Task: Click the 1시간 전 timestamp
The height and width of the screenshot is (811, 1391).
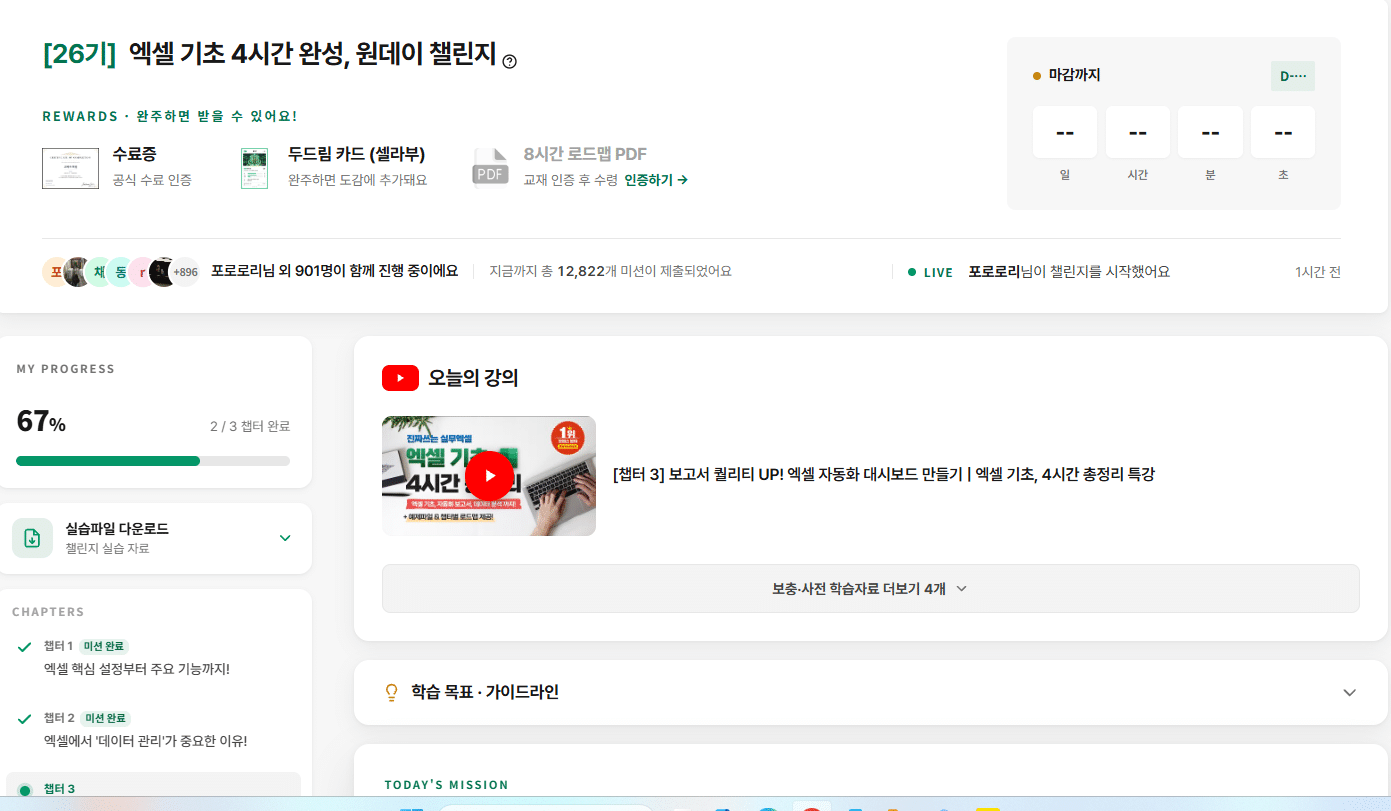Action: pyautogui.click(x=1318, y=272)
